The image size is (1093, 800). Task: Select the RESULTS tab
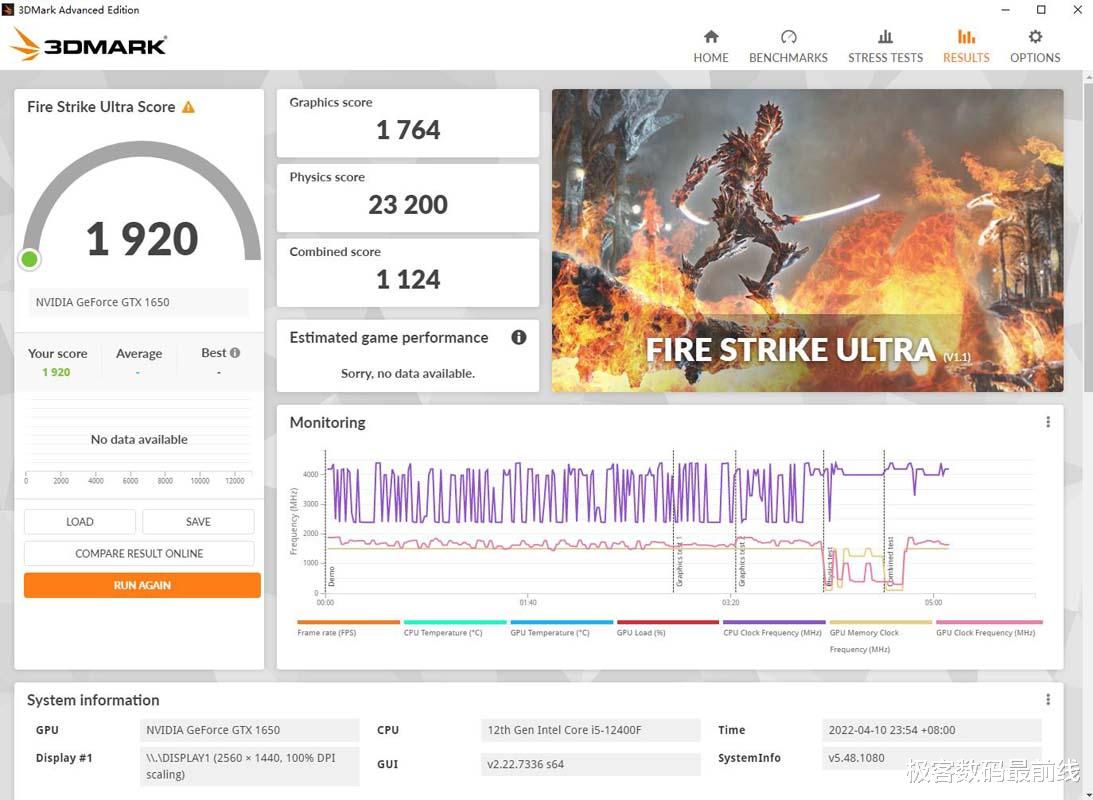[x=966, y=47]
